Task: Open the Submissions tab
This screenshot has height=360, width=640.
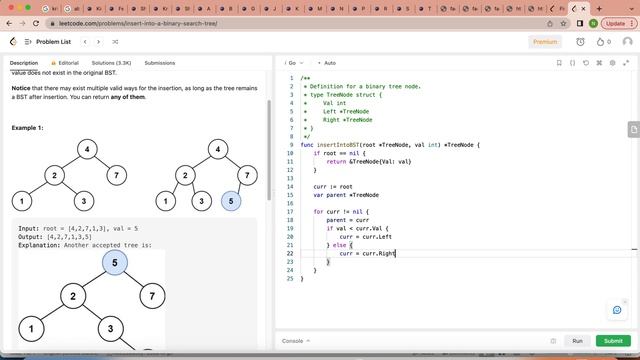Action: click(160, 63)
